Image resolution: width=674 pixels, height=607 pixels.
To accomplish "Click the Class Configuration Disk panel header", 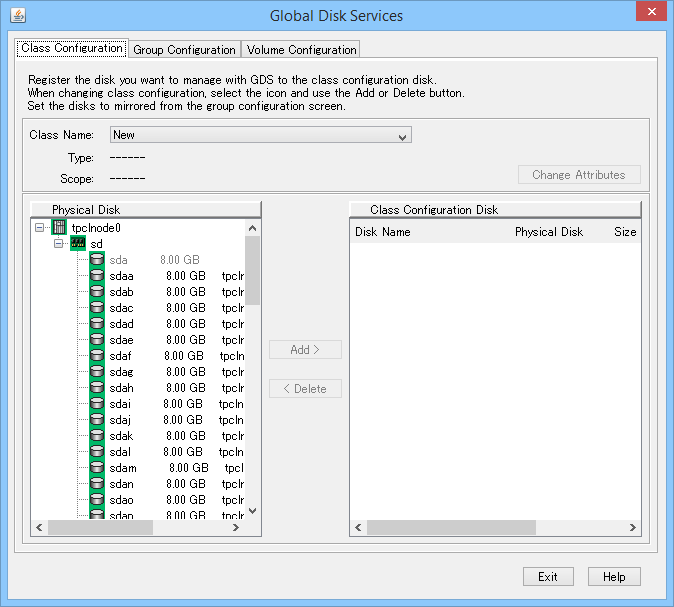I will point(495,209).
